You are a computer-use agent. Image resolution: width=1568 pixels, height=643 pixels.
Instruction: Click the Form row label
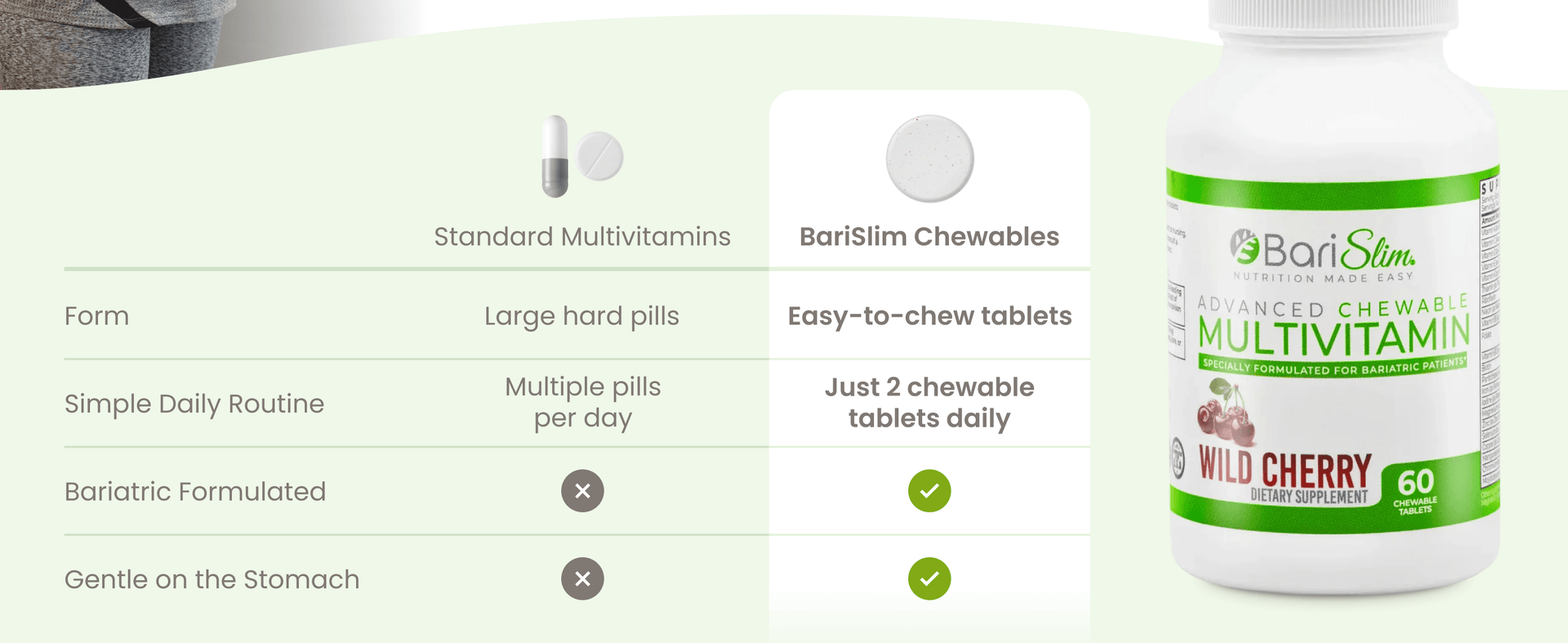pyautogui.click(x=97, y=316)
